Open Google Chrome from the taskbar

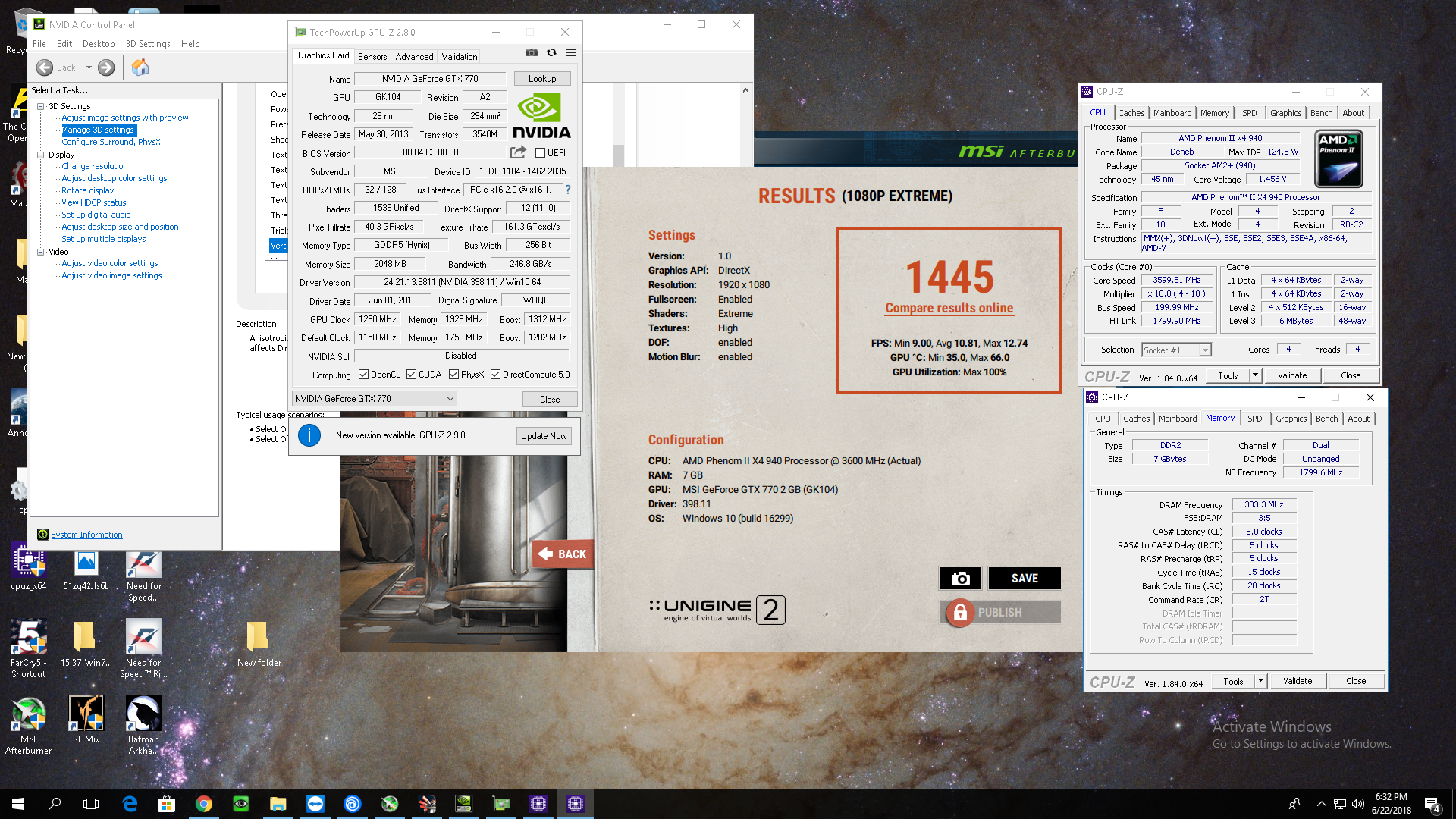tap(203, 804)
